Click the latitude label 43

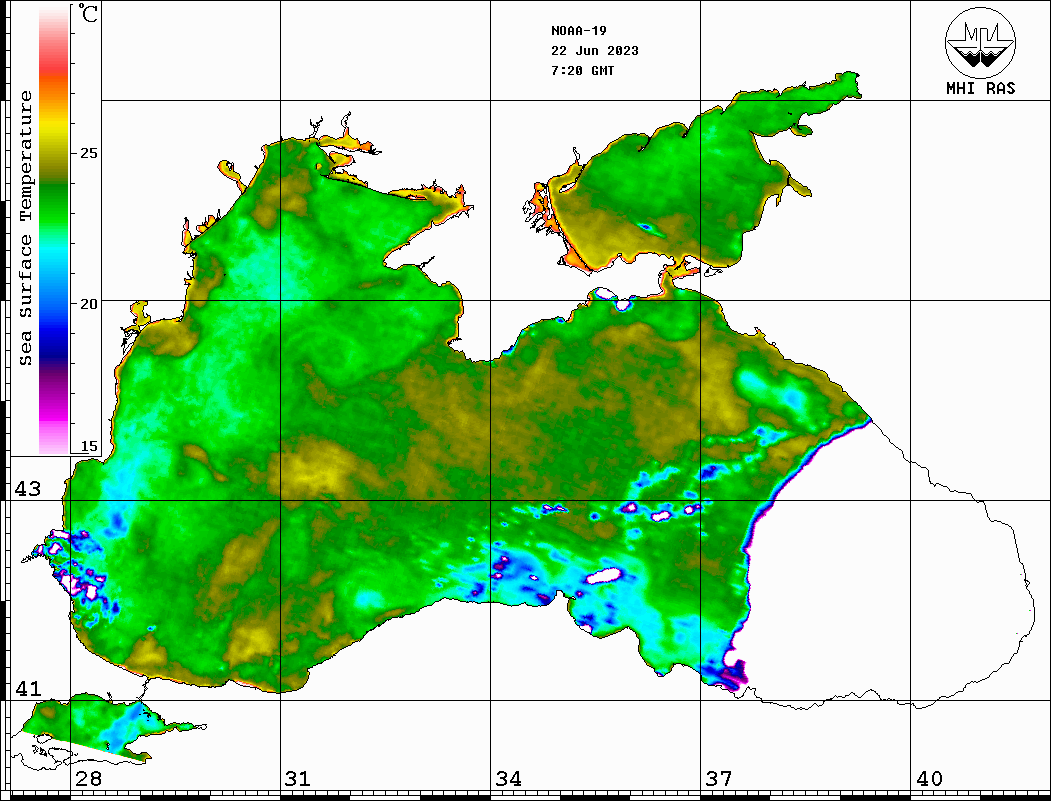point(27,489)
